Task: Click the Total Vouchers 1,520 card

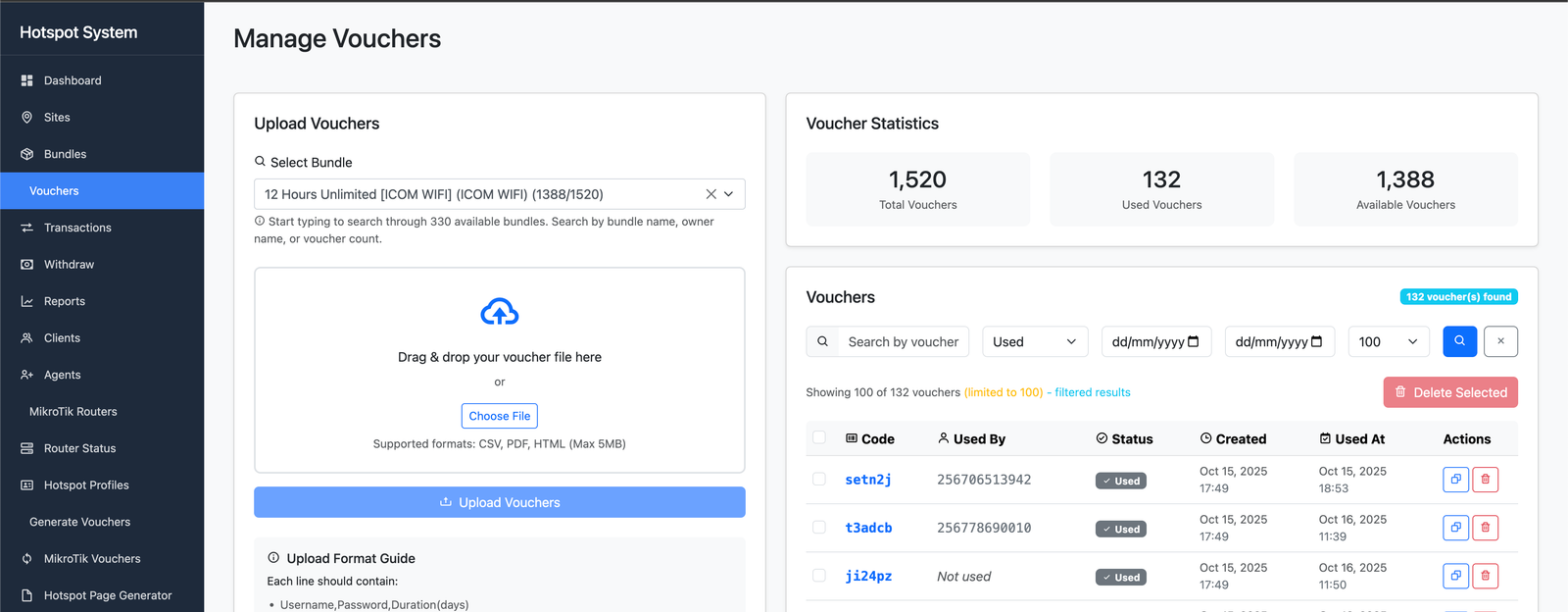Action: tap(918, 189)
